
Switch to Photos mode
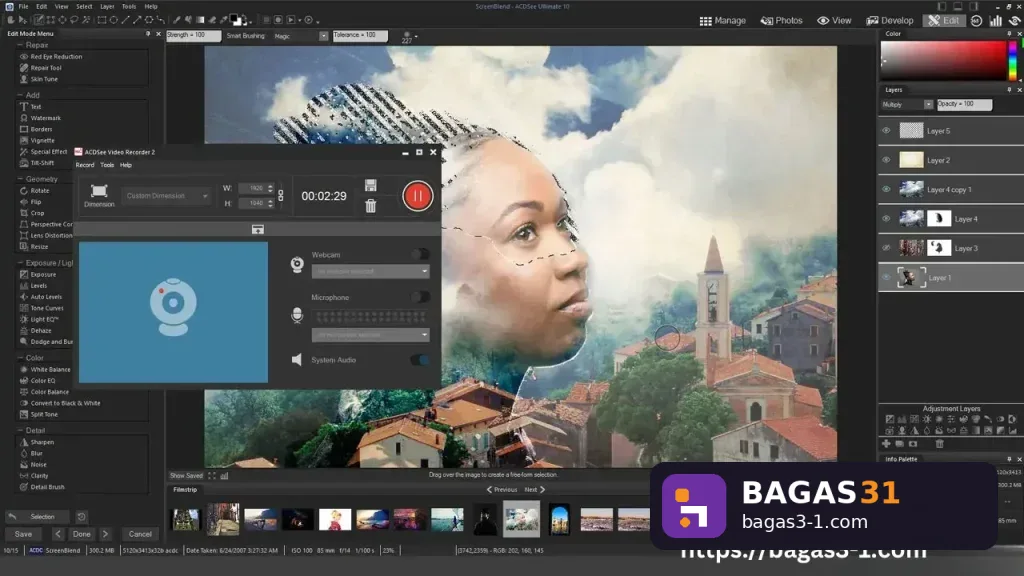click(782, 21)
